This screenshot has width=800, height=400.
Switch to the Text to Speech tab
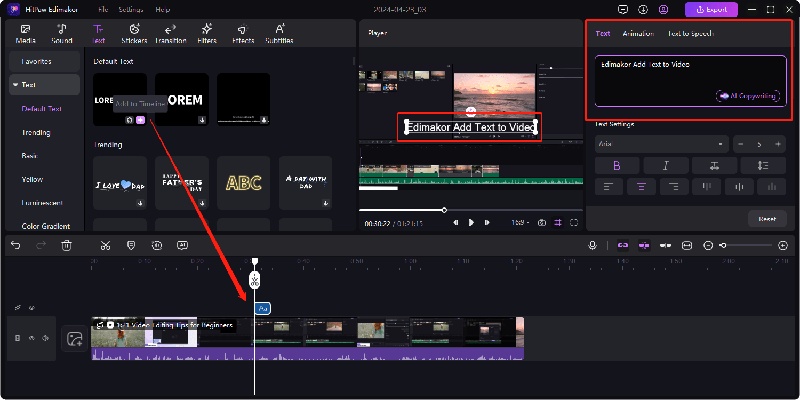[x=691, y=33]
